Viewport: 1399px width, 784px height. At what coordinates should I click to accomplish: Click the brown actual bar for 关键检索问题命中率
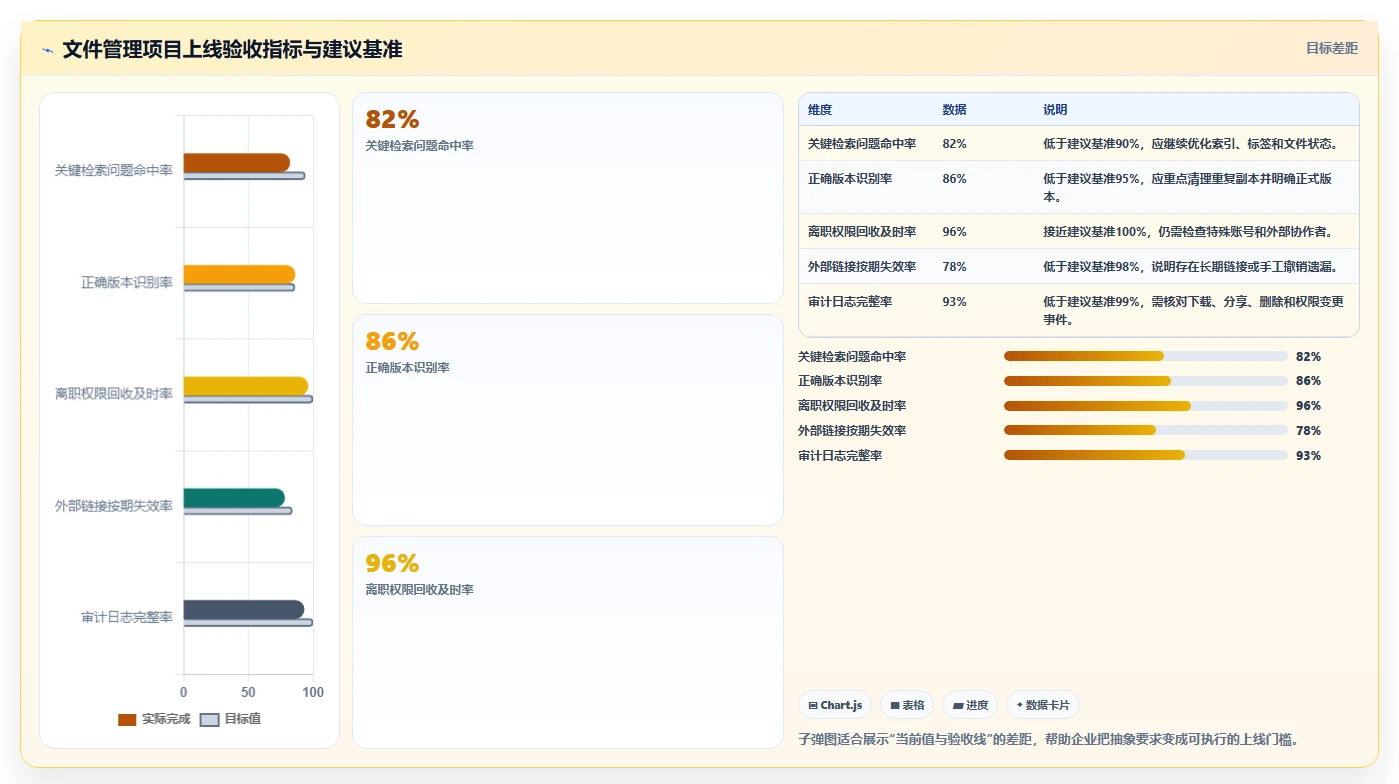point(236,163)
